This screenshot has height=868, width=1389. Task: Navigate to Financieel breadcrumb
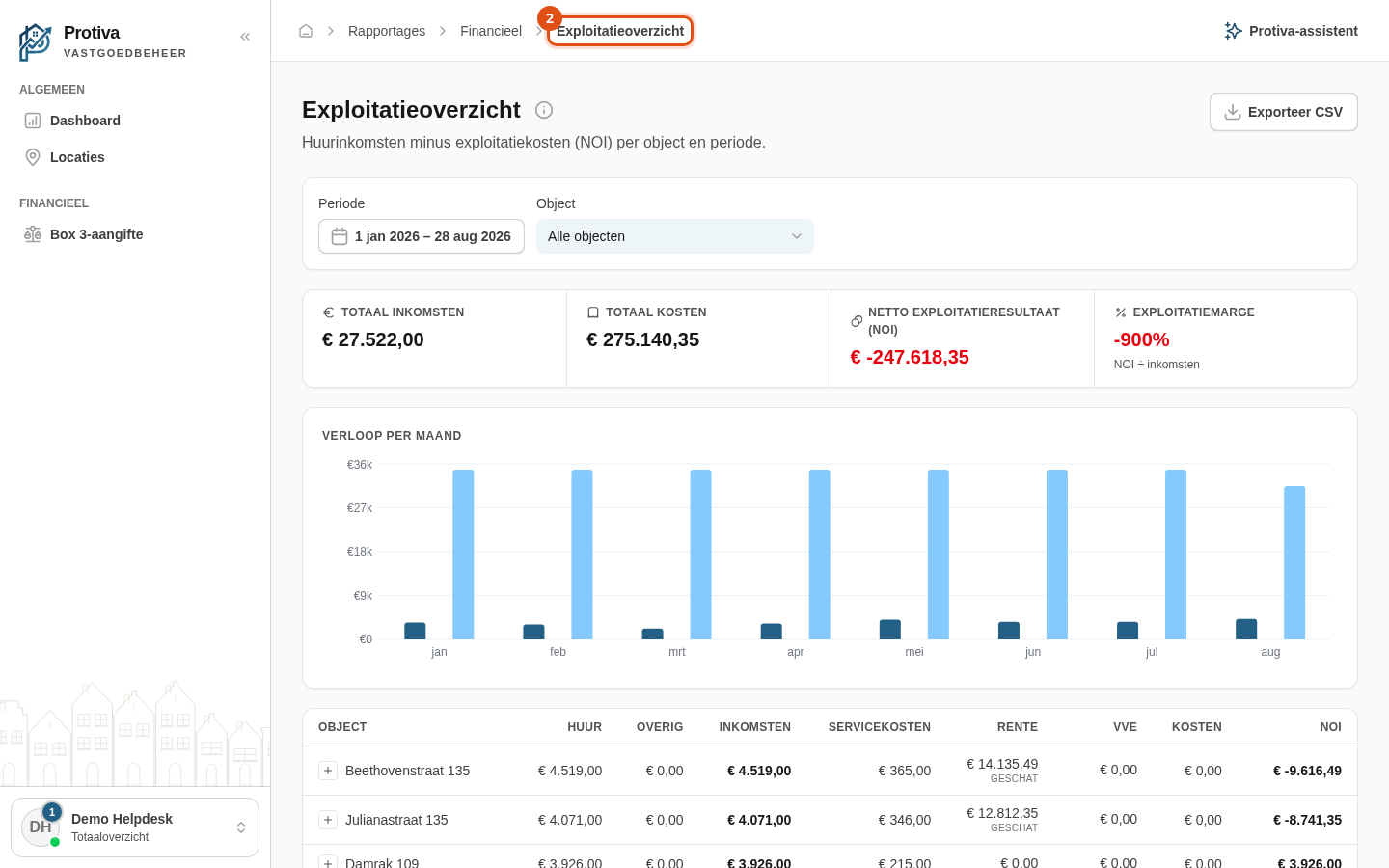(491, 31)
